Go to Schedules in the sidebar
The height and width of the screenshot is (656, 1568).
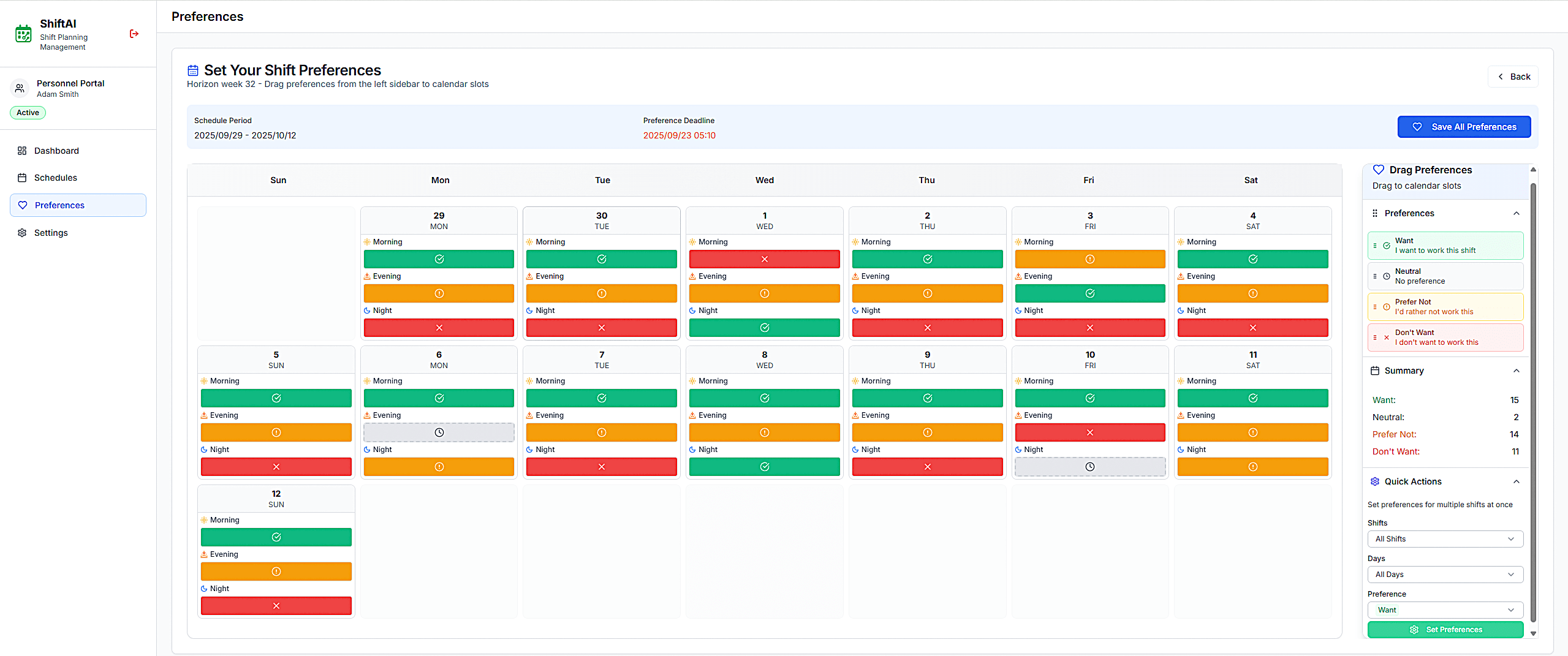pos(56,178)
